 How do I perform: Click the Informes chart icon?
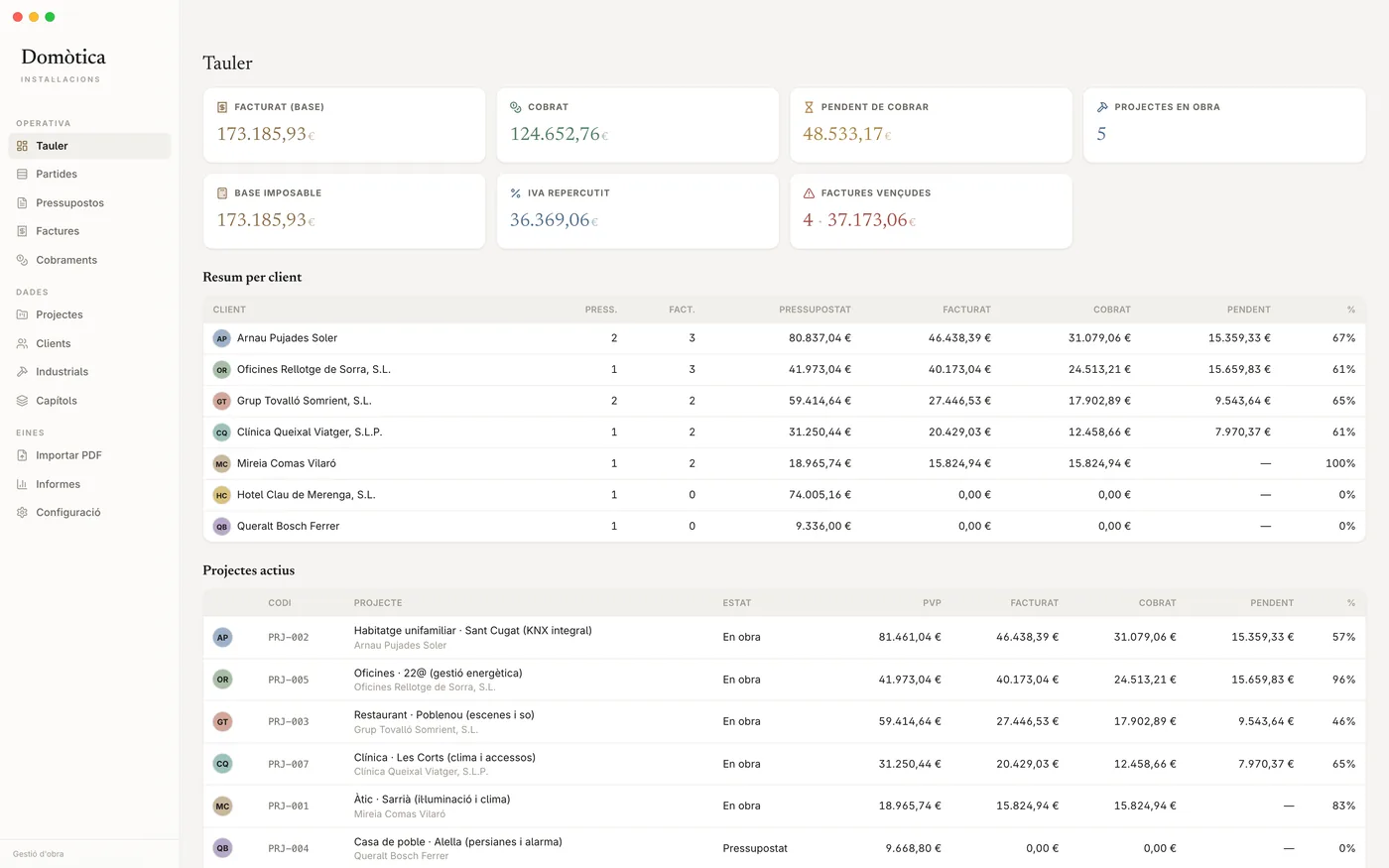click(x=22, y=484)
